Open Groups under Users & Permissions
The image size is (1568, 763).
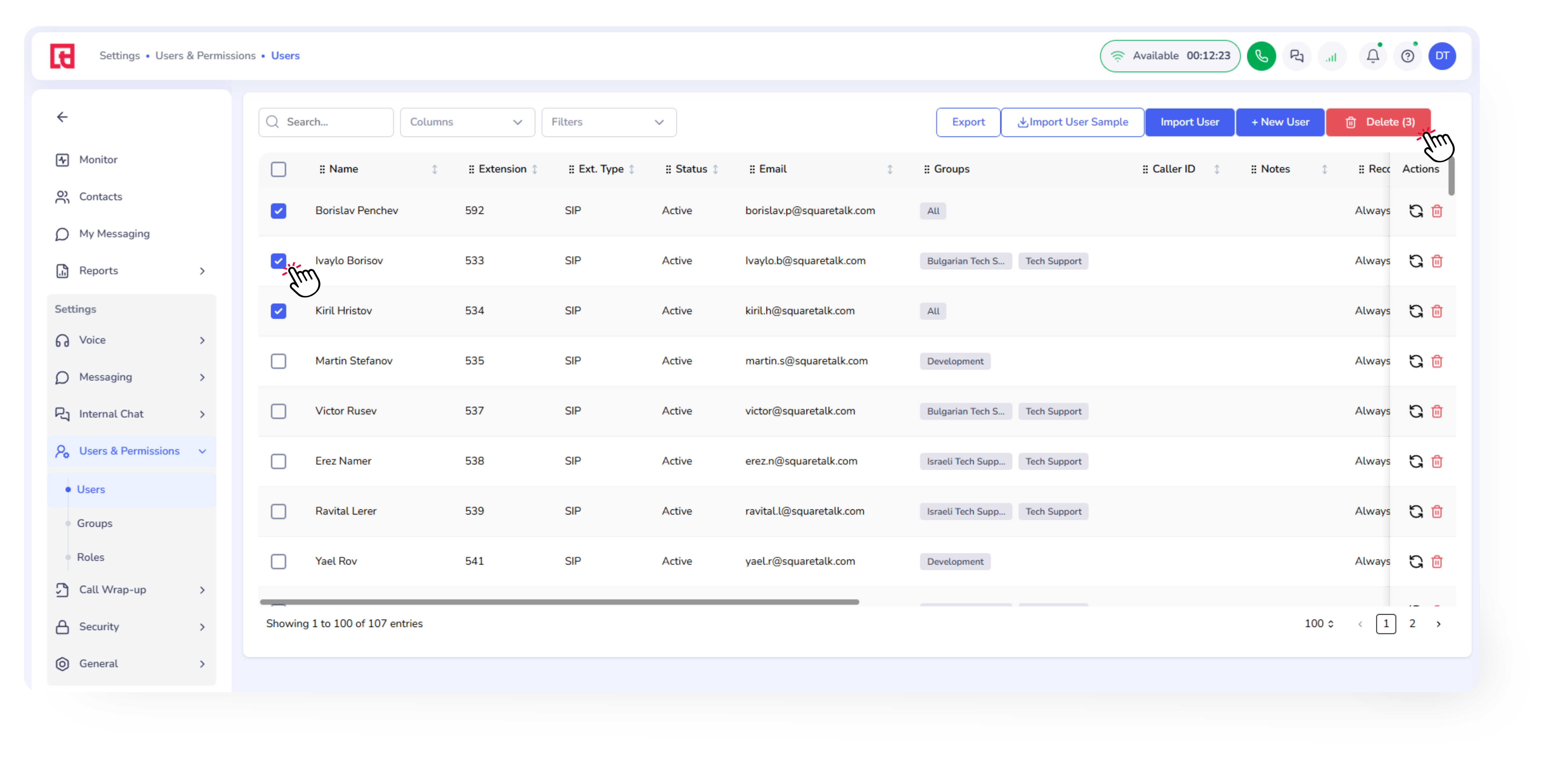point(94,523)
